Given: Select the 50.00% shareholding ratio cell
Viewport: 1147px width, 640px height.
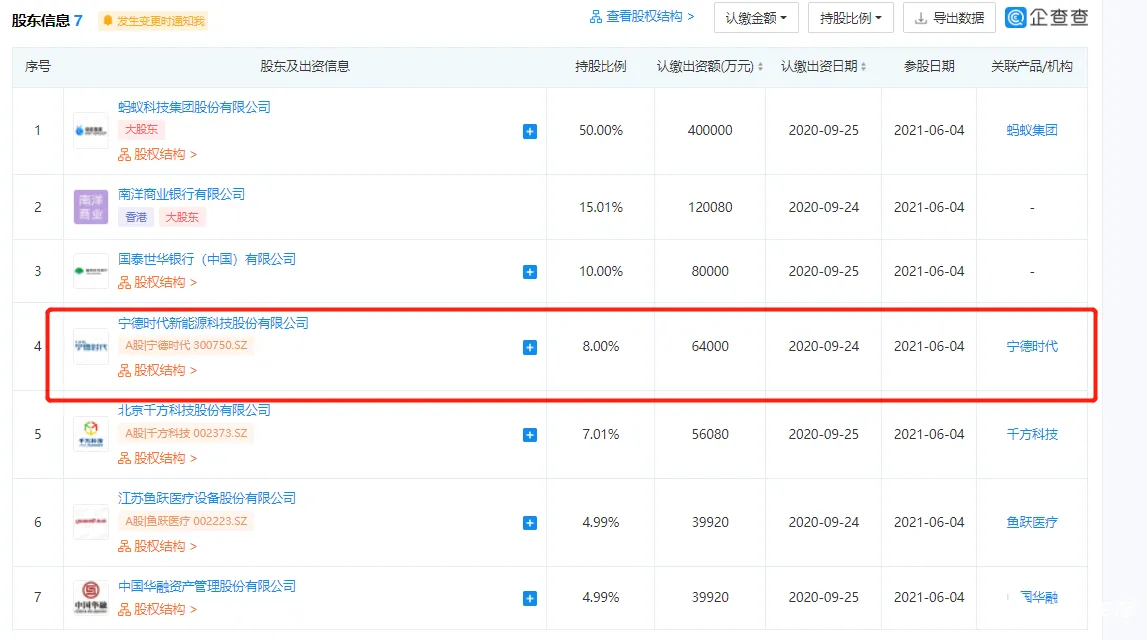Looking at the screenshot, I should point(601,131).
